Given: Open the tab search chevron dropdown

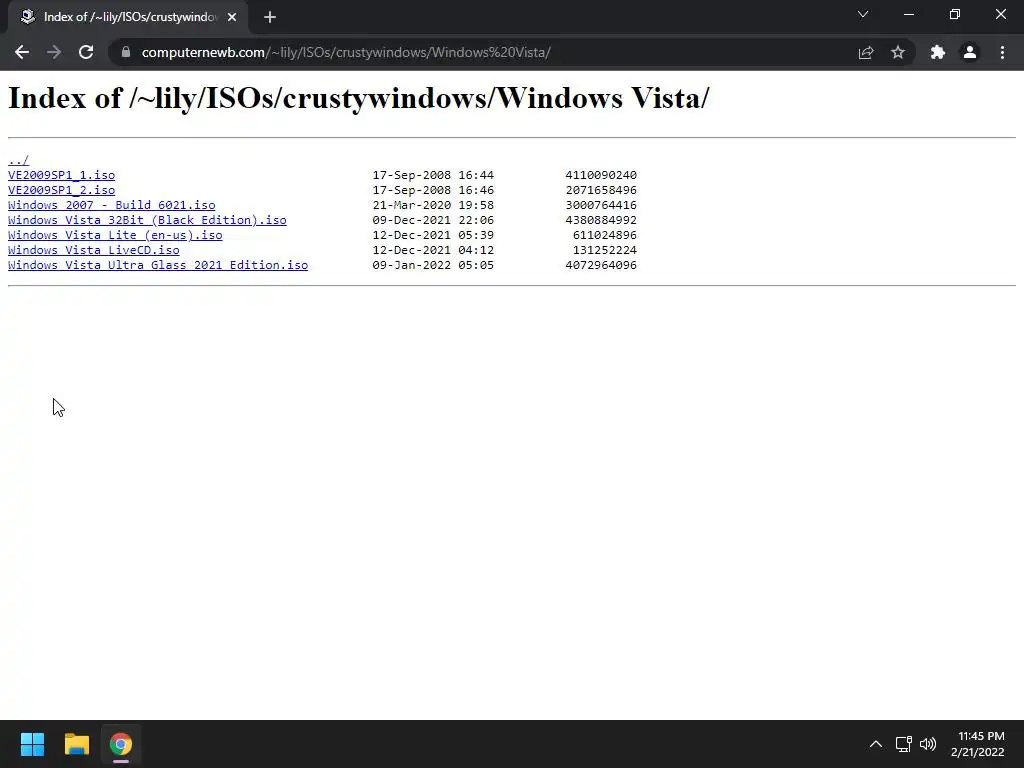Looking at the screenshot, I should click(863, 14).
